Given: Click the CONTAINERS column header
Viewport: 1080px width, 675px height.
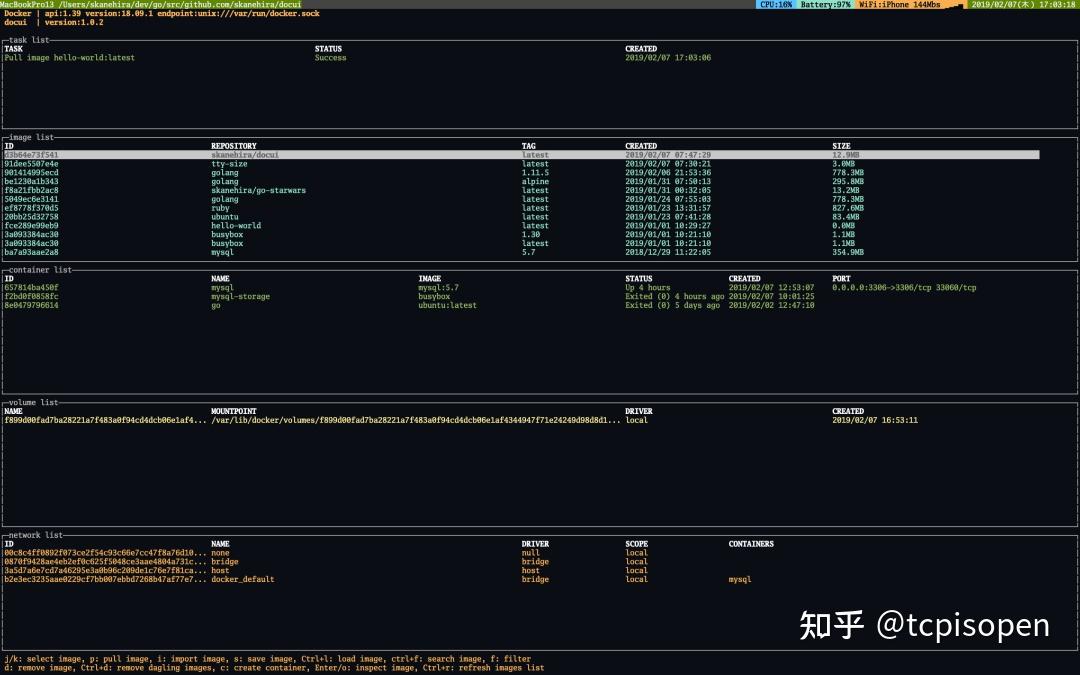Looking at the screenshot, I should (x=751, y=544).
